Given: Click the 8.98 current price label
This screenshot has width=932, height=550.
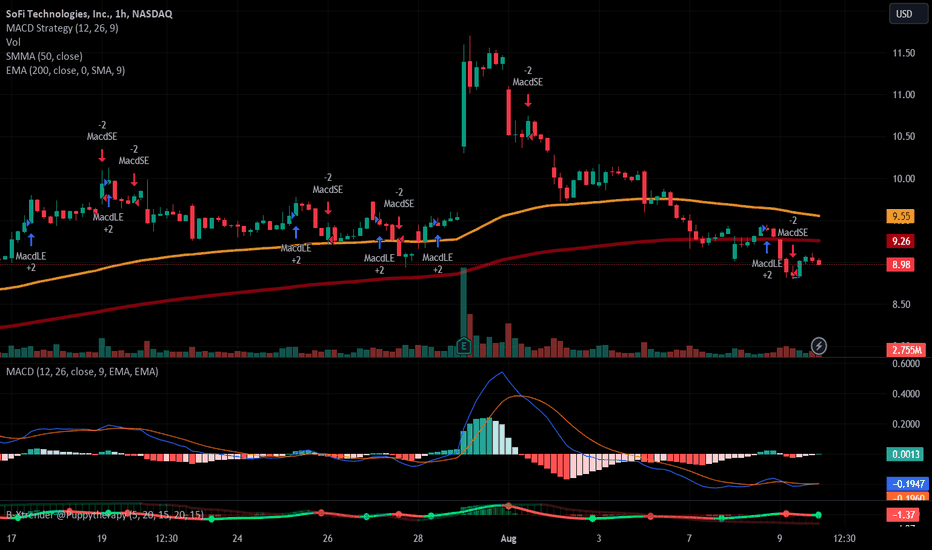Looking at the screenshot, I should coord(900,265).
